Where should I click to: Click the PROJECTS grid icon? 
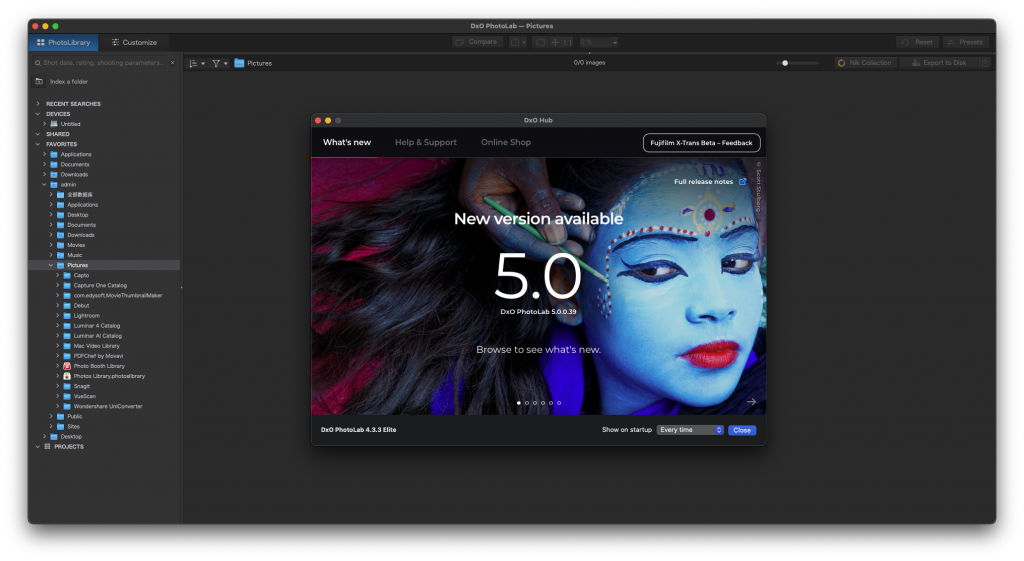[x=47, y=447]
